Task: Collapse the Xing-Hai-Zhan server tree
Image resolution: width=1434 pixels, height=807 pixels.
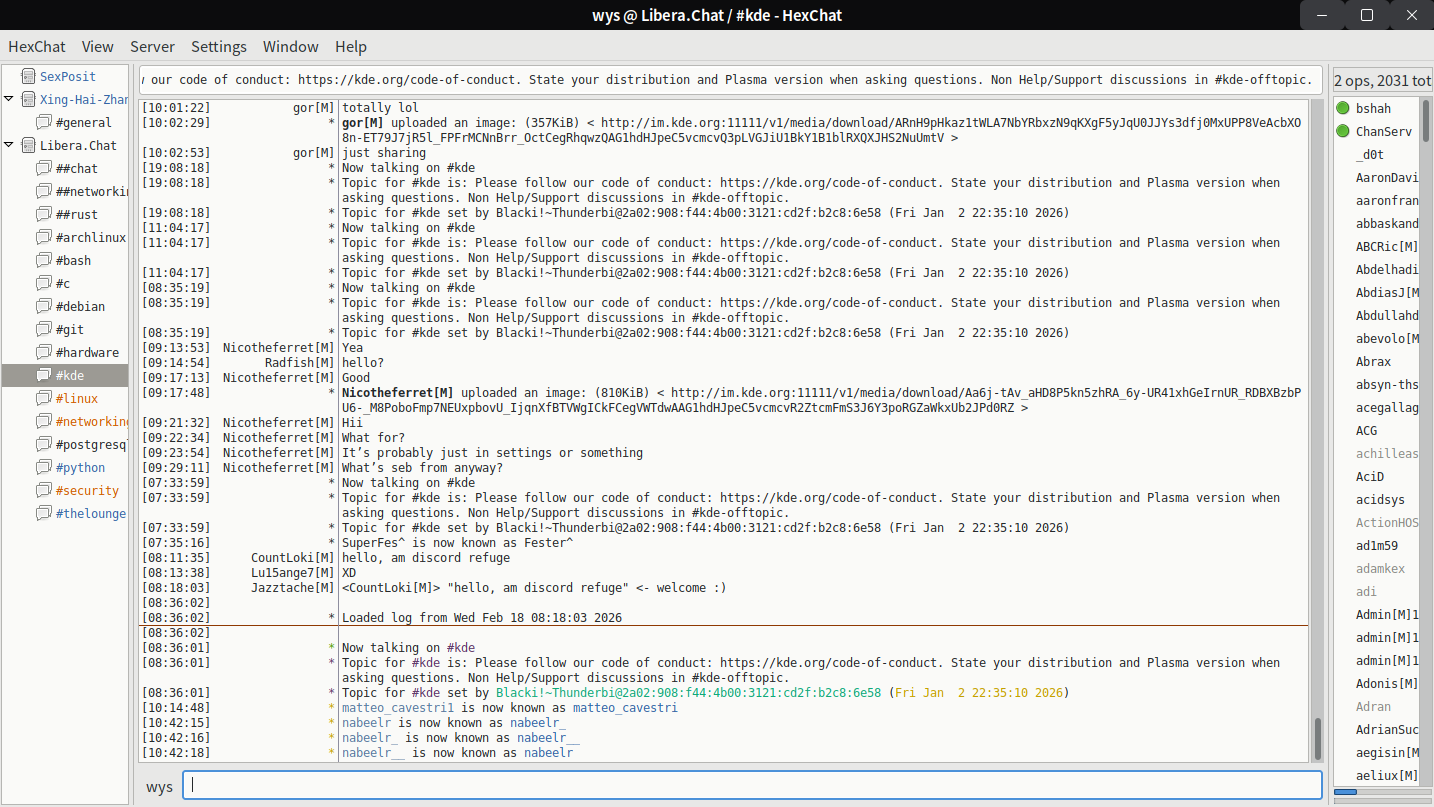Action: (9, 99)
